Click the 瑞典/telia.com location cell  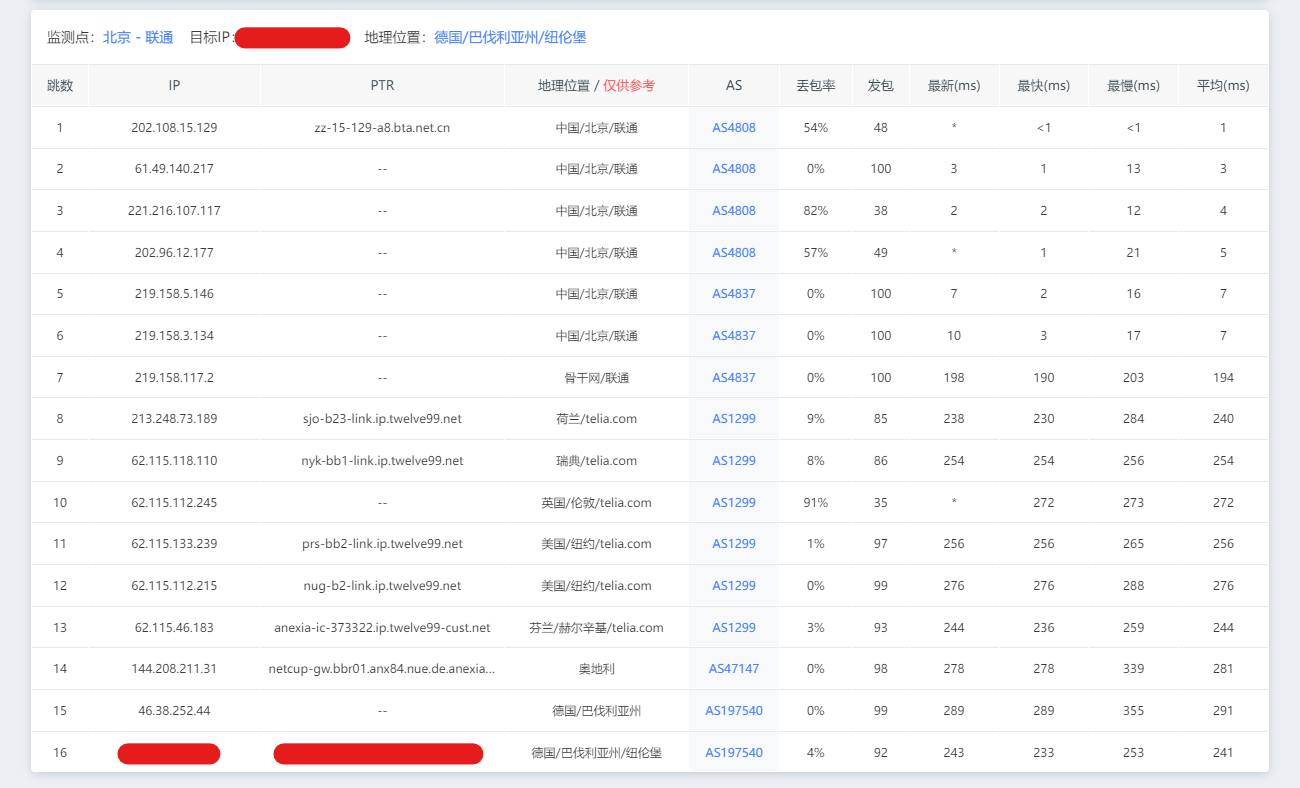click(x=596, y=461)
